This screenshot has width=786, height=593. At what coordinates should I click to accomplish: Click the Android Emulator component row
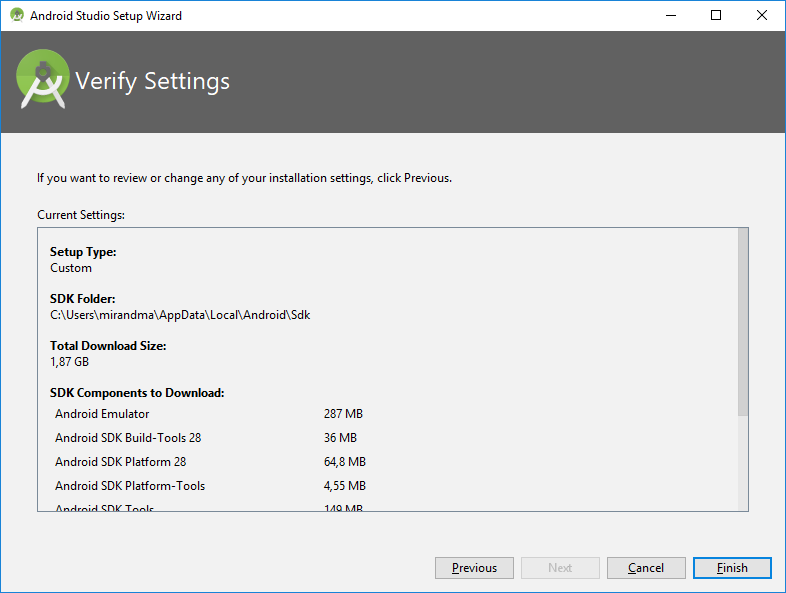[102, 414]
